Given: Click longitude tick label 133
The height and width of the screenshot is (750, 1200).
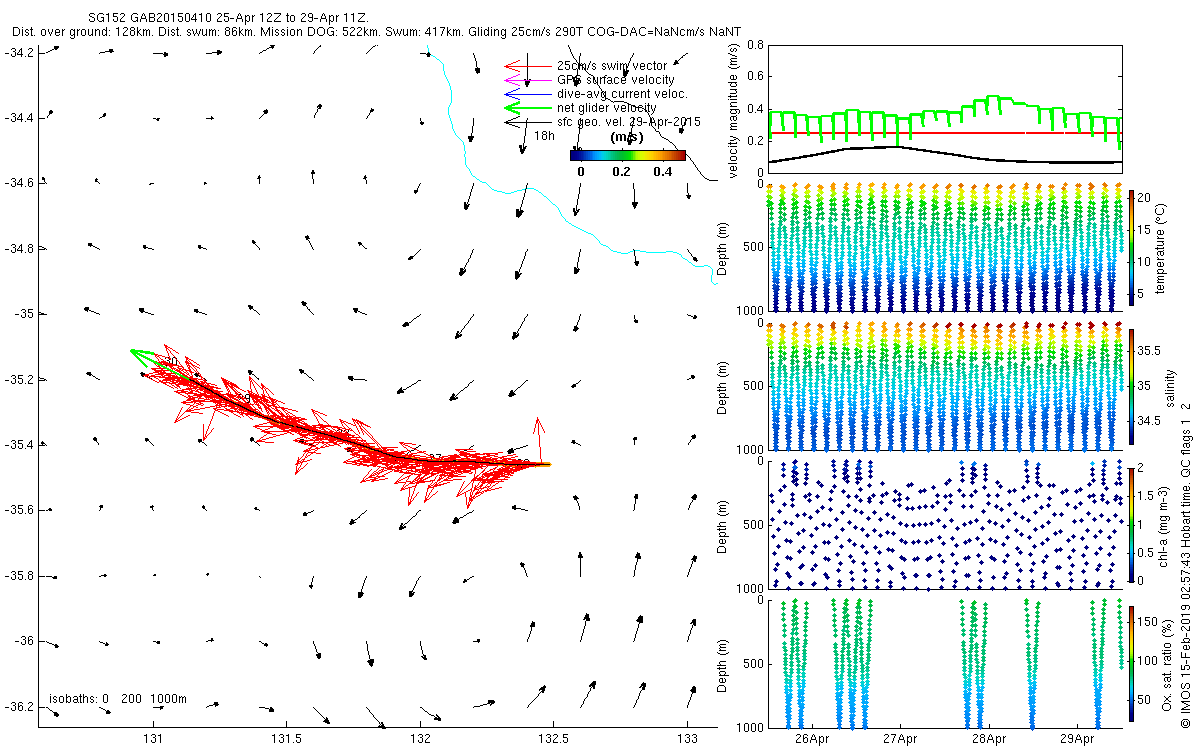Looking at the screenshot, I should (687, 738).
